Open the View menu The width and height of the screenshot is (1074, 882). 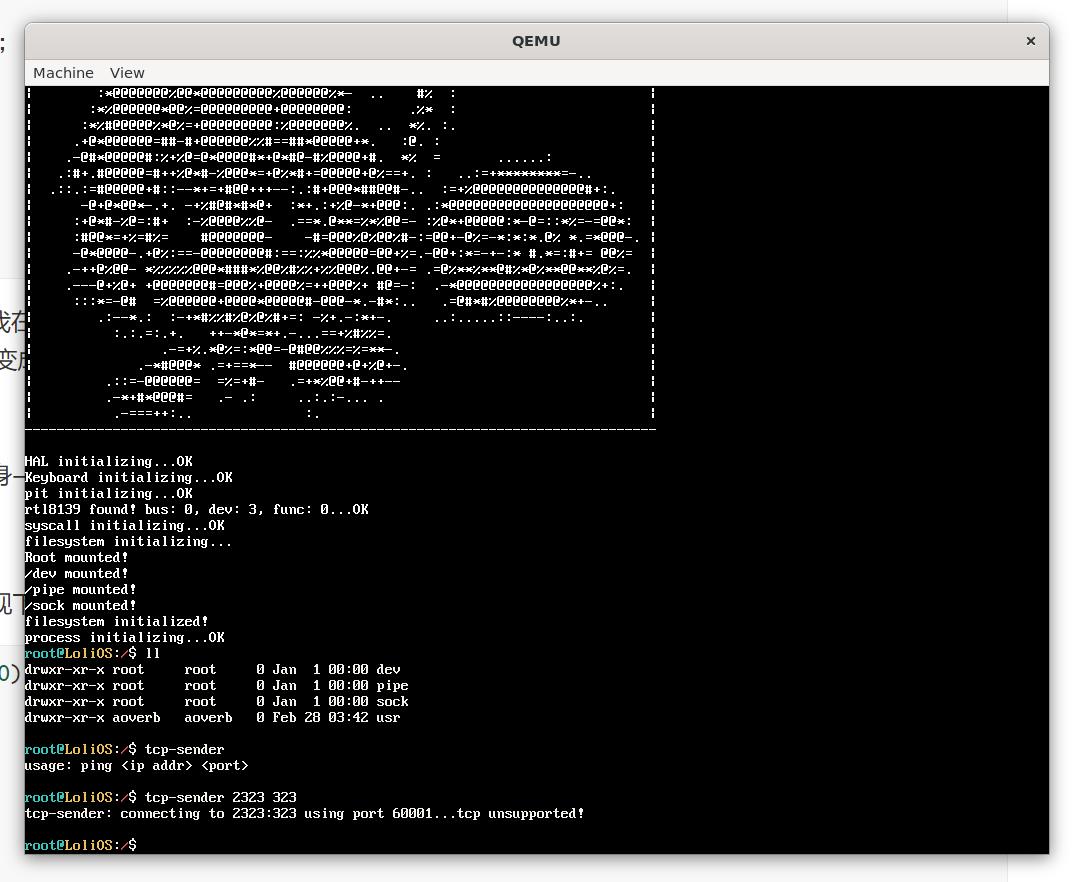(x=127, y=73)
